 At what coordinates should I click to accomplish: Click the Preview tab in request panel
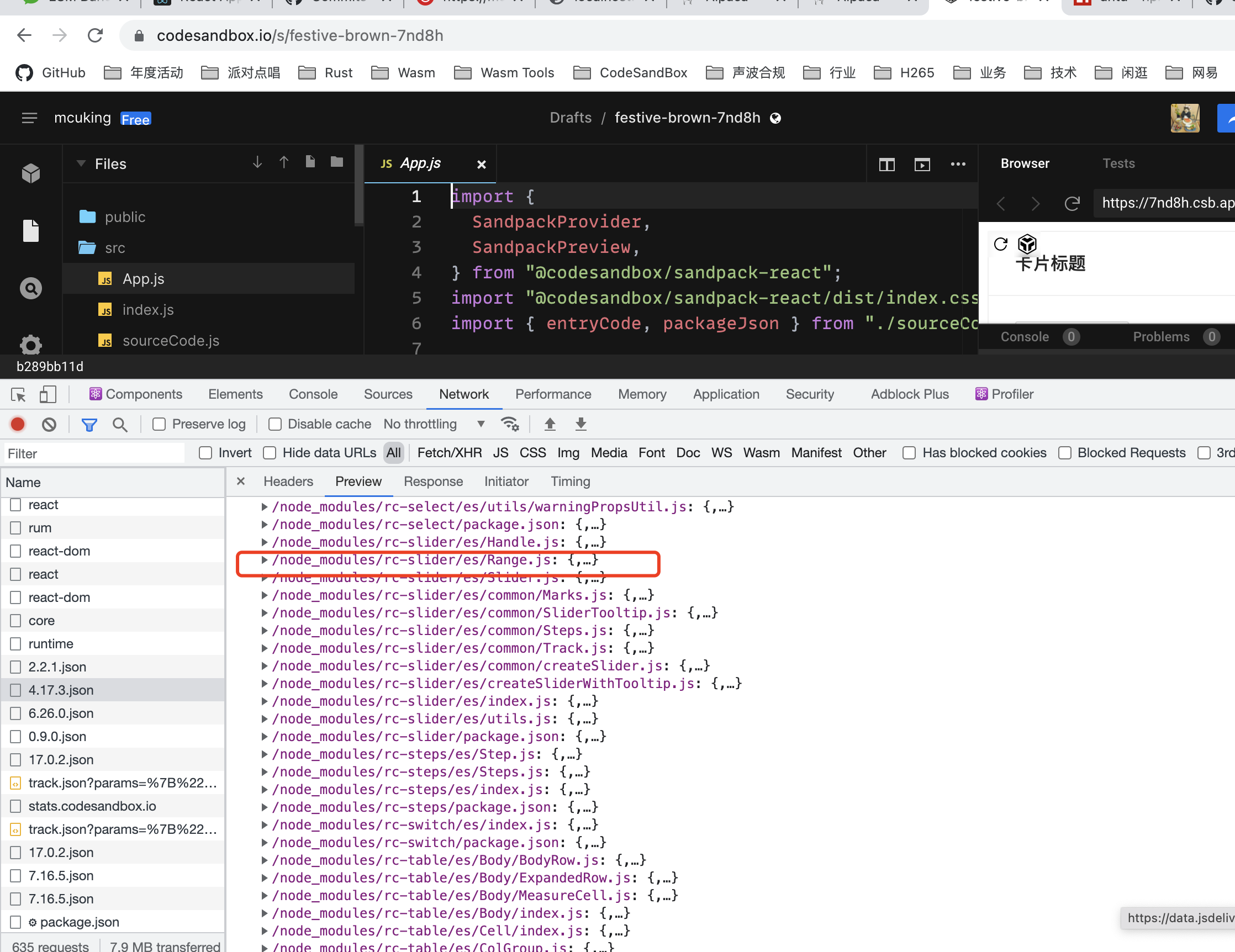coord(357,481)
